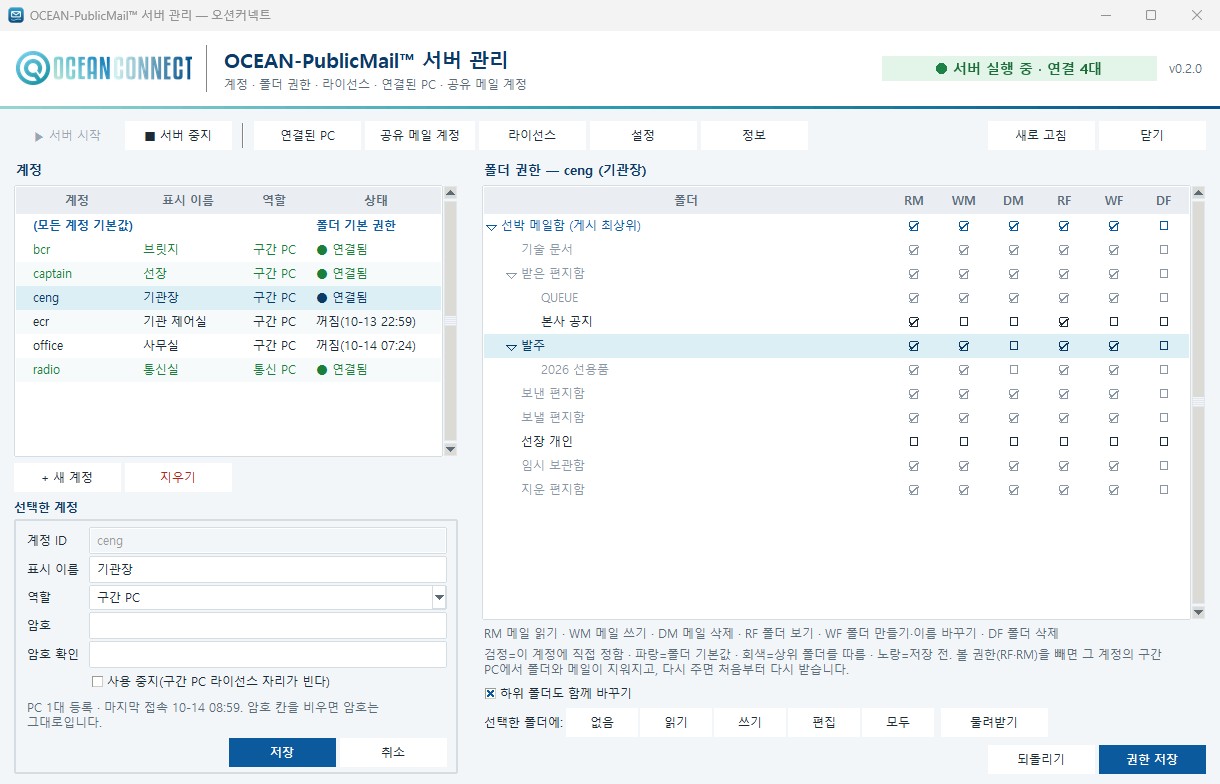Viewport: 1220px width, 784px height.
Task: Click the account list scroll-down arrow
Action: (x=449, y=450)
